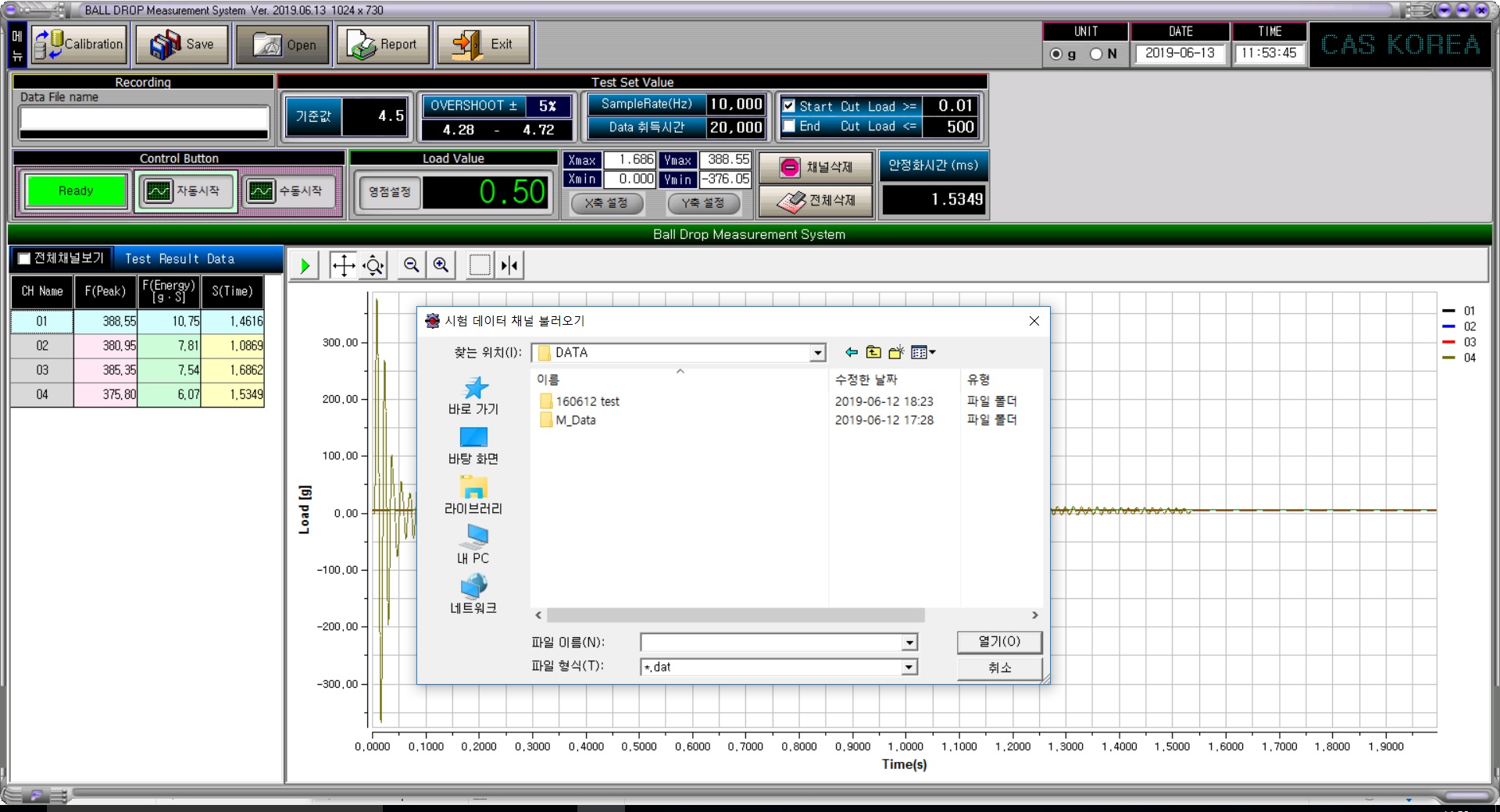Toggle 전체채널보기 checkbox

point(24,259)
